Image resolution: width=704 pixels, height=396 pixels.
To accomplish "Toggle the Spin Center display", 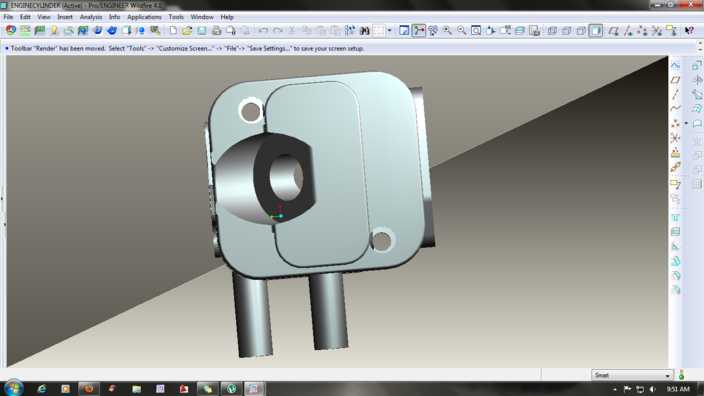I will [418, 31].
